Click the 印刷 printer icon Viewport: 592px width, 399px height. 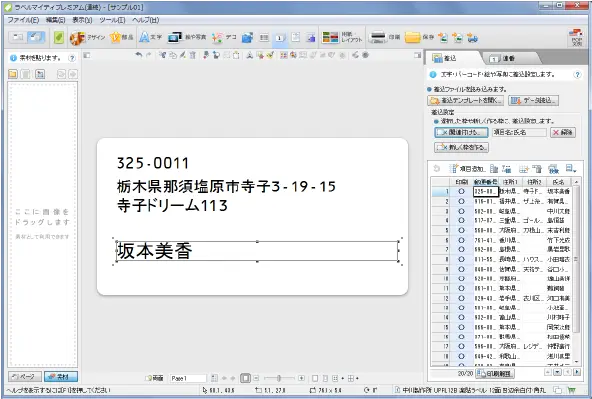pyautogui.click(x=378, y=37)
